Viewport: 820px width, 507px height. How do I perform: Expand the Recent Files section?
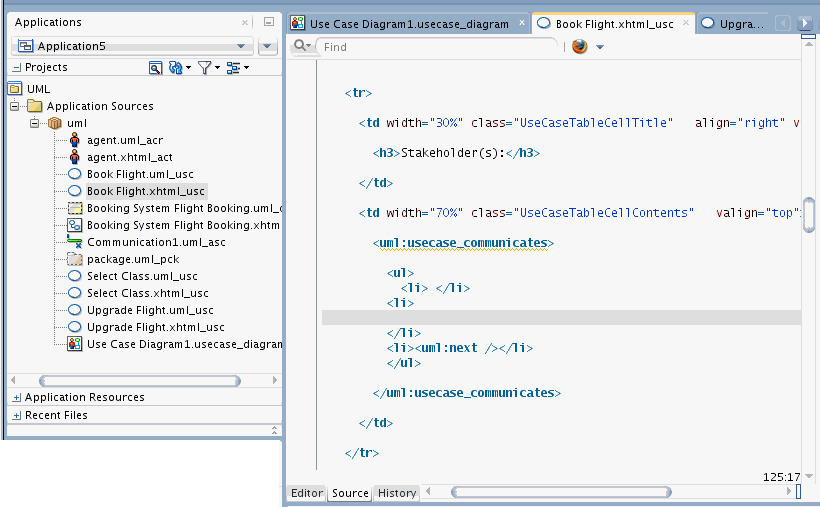(x=17, y=415)
